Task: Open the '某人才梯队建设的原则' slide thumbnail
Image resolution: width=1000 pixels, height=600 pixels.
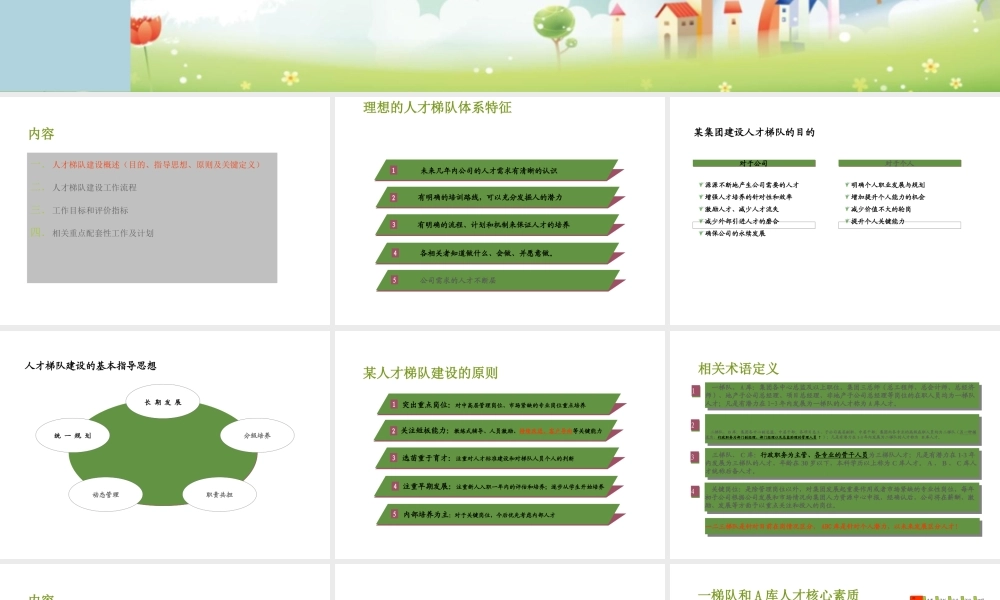Action: (499, 444)
